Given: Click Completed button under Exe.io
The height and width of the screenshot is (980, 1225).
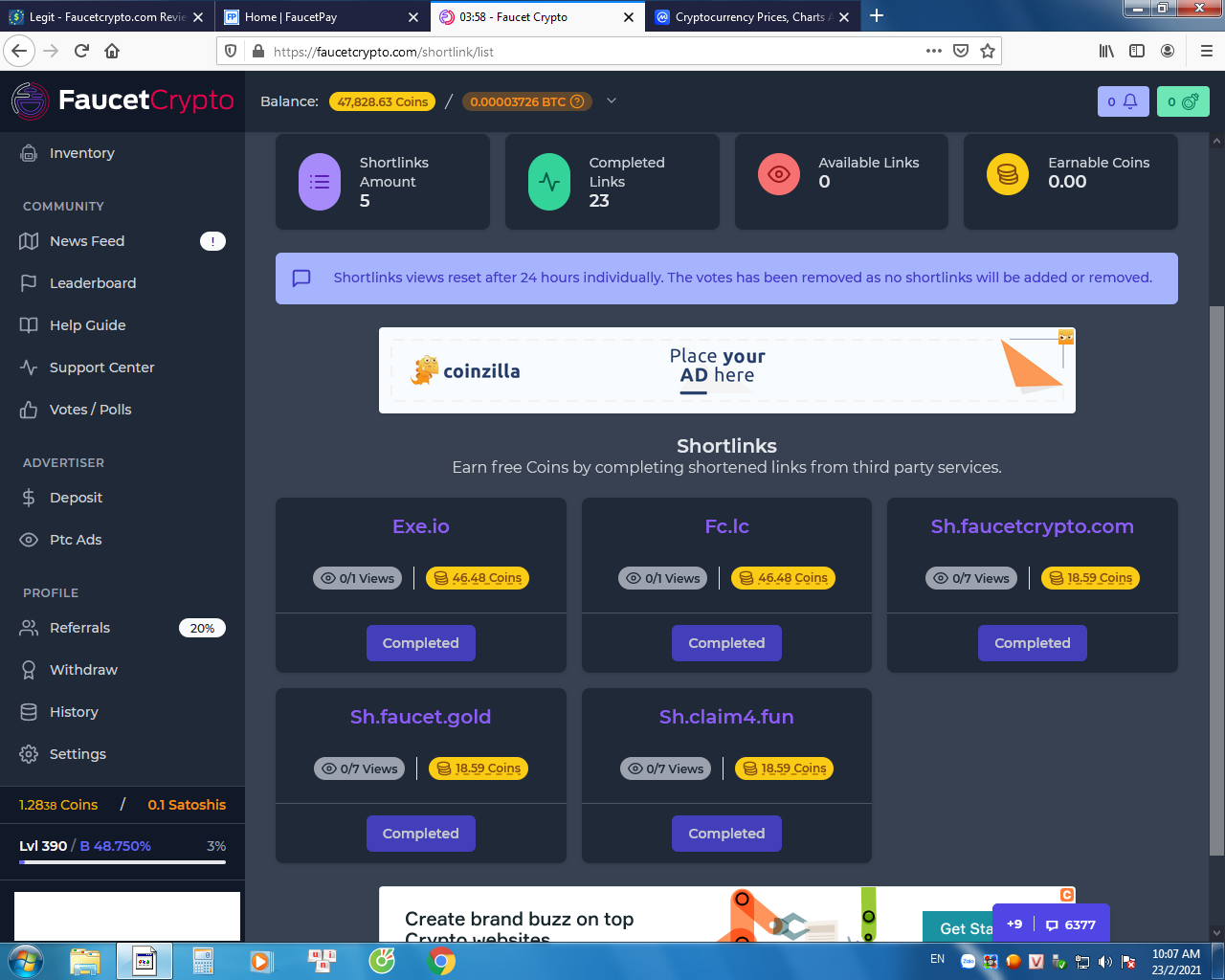Looking at the screenshot, I should coord(421,643).
